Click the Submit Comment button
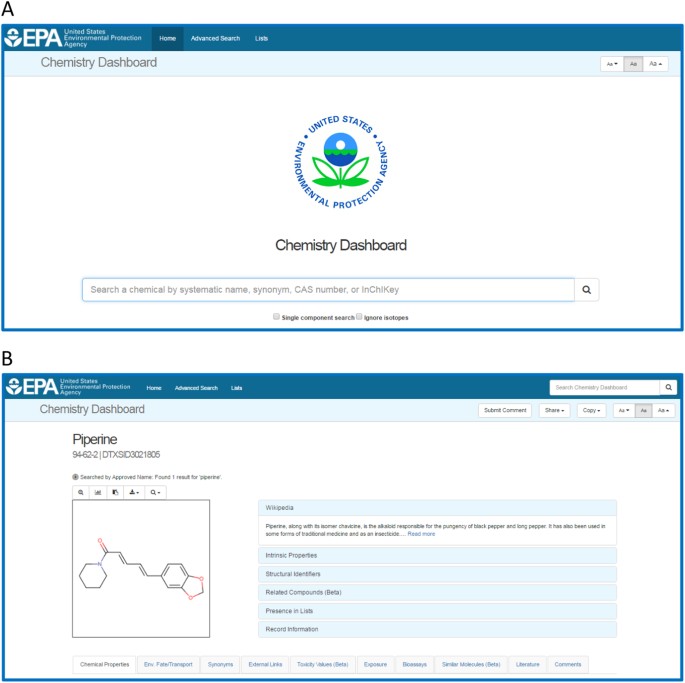Image resolution: width=685 pixels, height=683 pixels. pos(505,410)
